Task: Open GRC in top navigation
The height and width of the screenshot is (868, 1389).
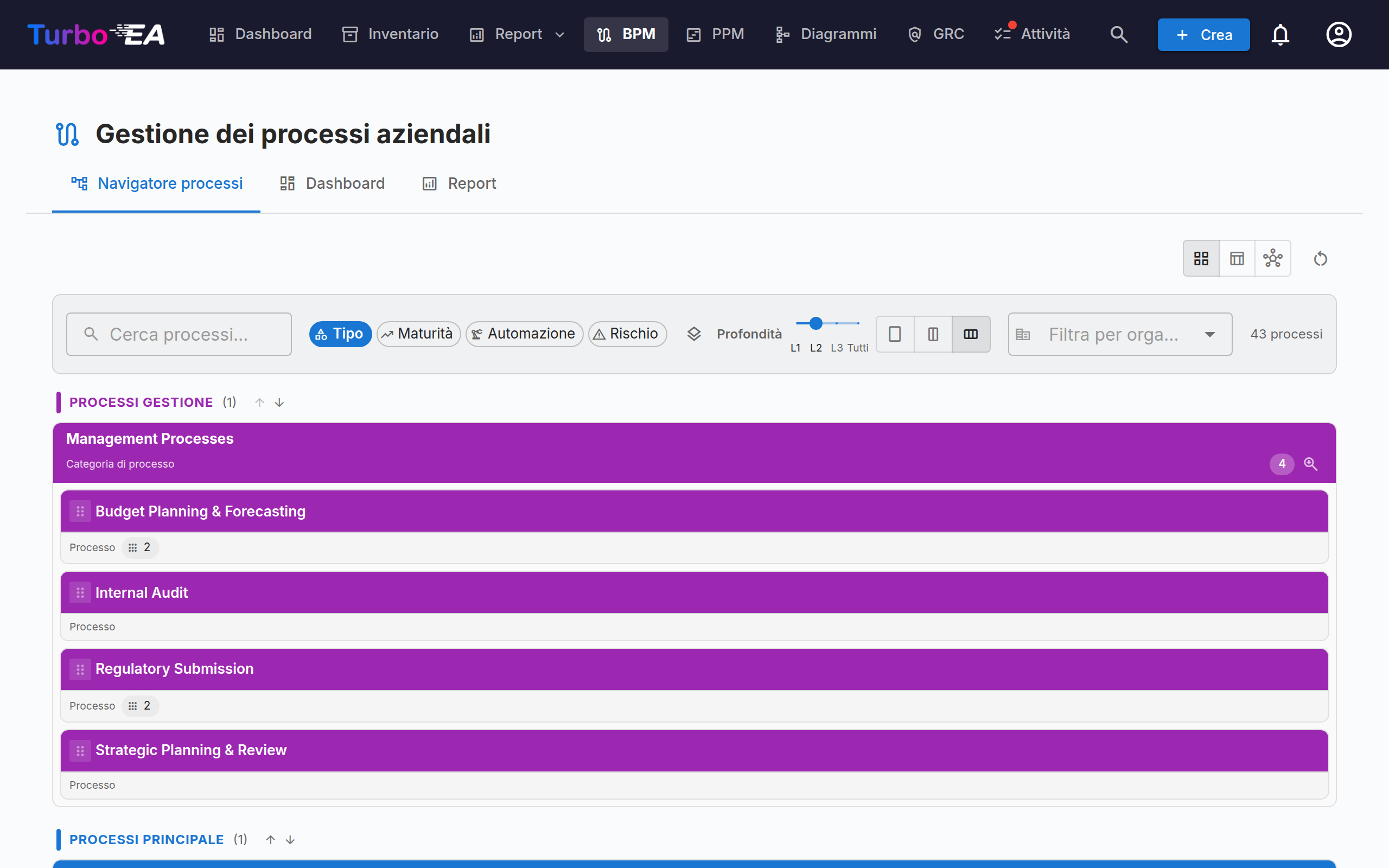Action: pos(936,34)
